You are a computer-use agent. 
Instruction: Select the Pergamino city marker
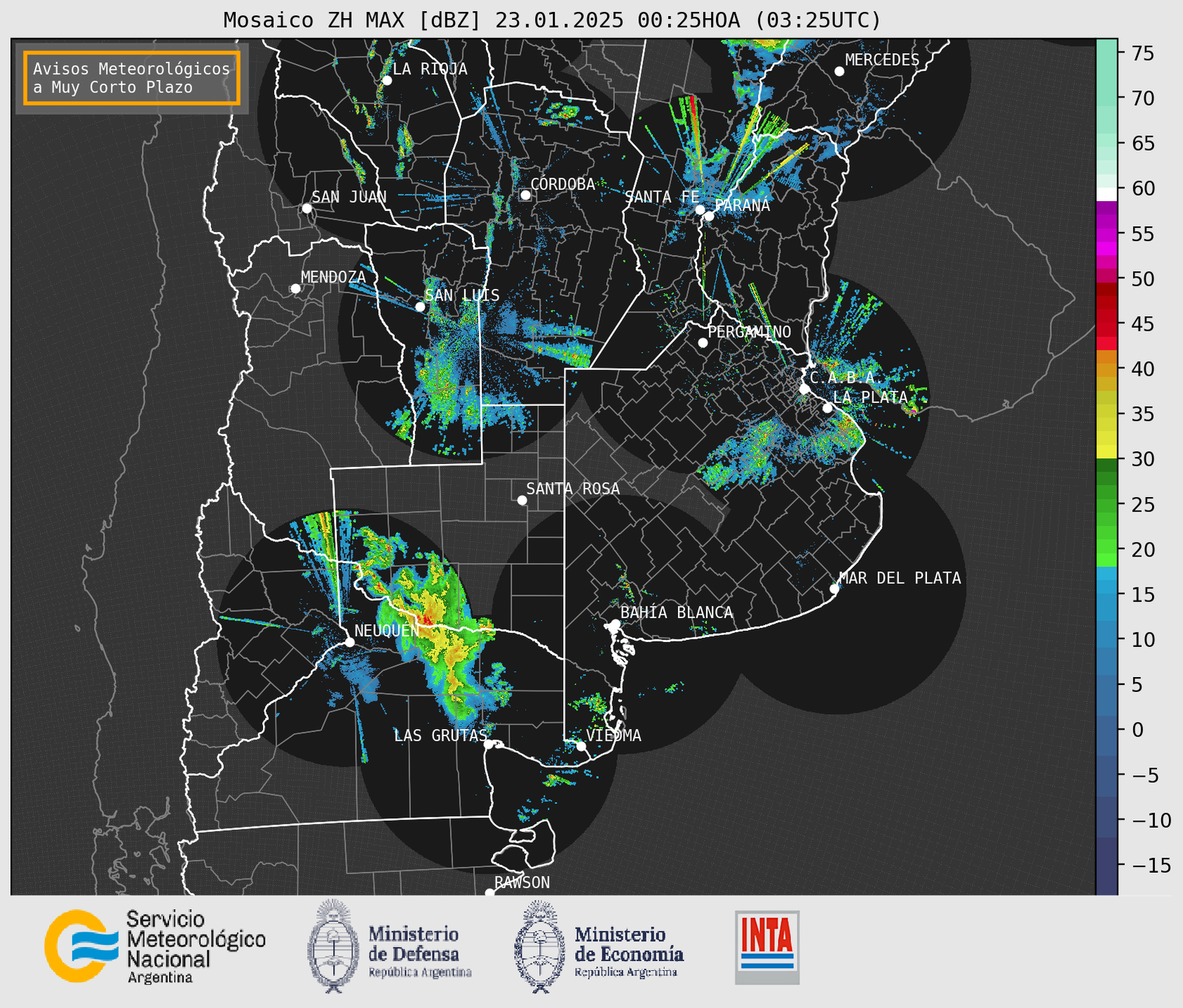pyautogui.click(x=703, y=343)
